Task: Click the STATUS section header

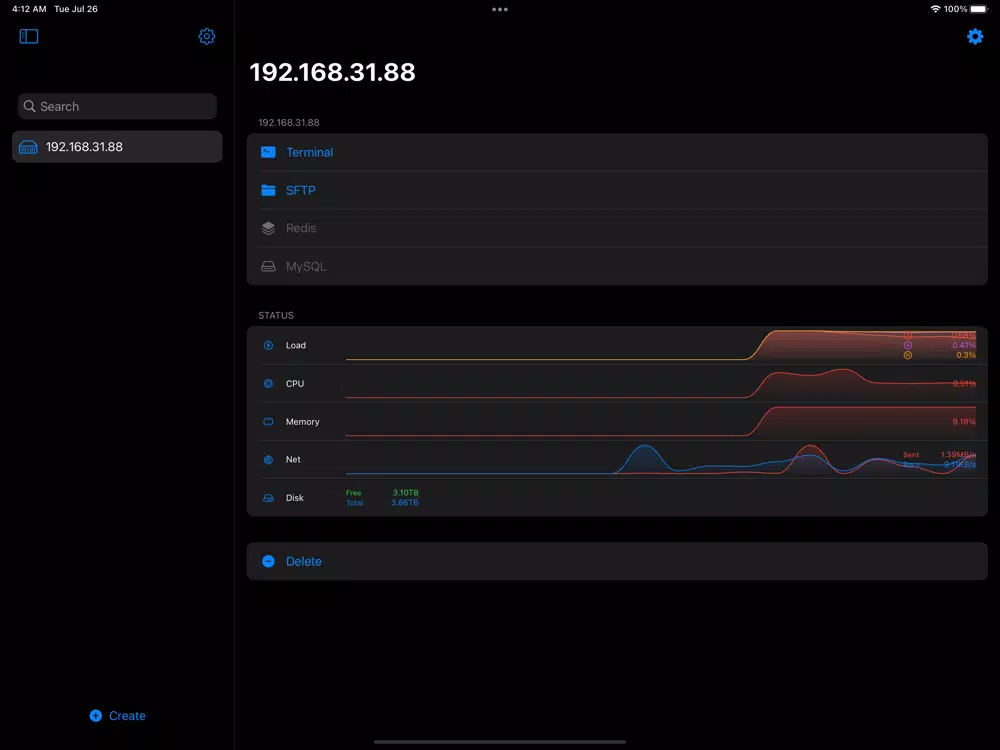Action: click(276, 315)
